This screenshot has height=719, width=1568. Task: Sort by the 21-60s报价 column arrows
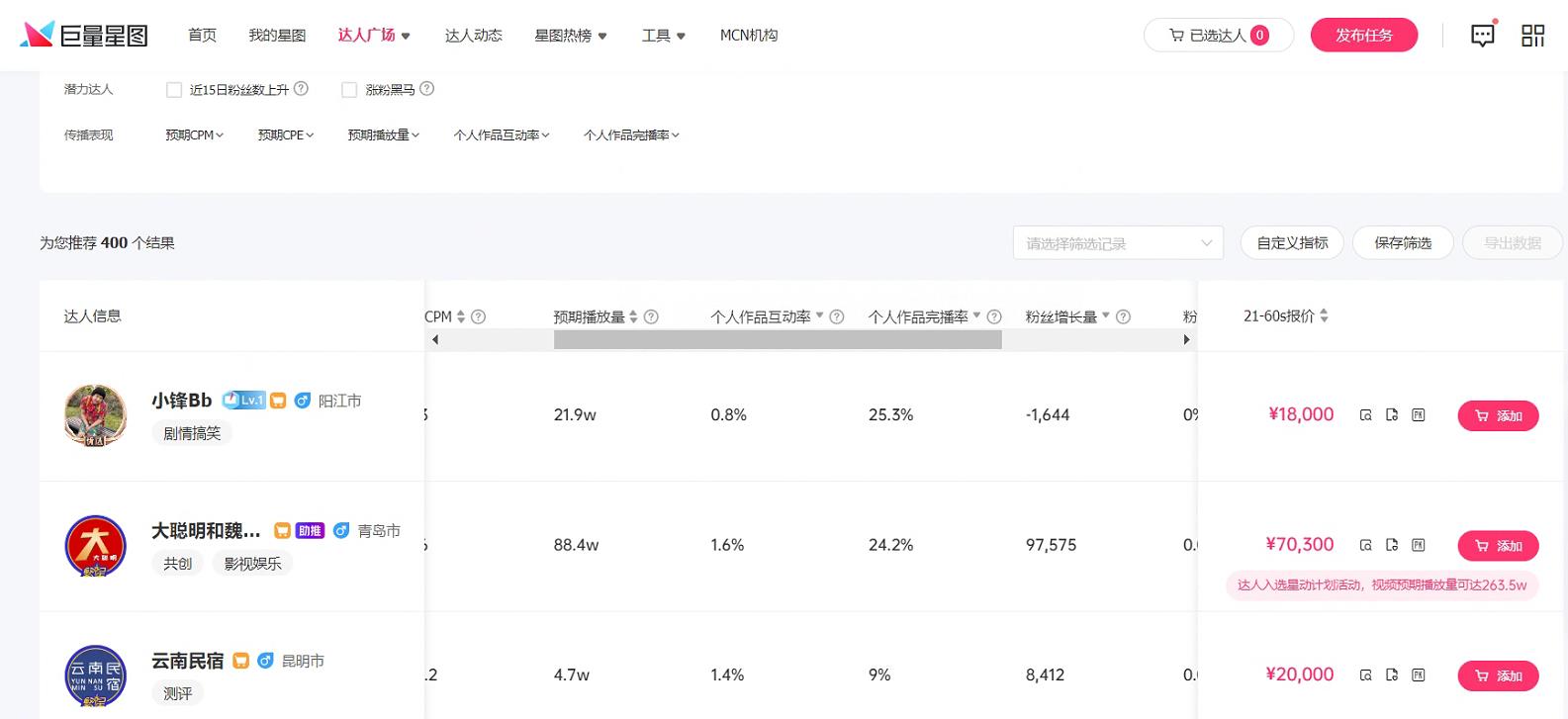(x=1324, y=316)
